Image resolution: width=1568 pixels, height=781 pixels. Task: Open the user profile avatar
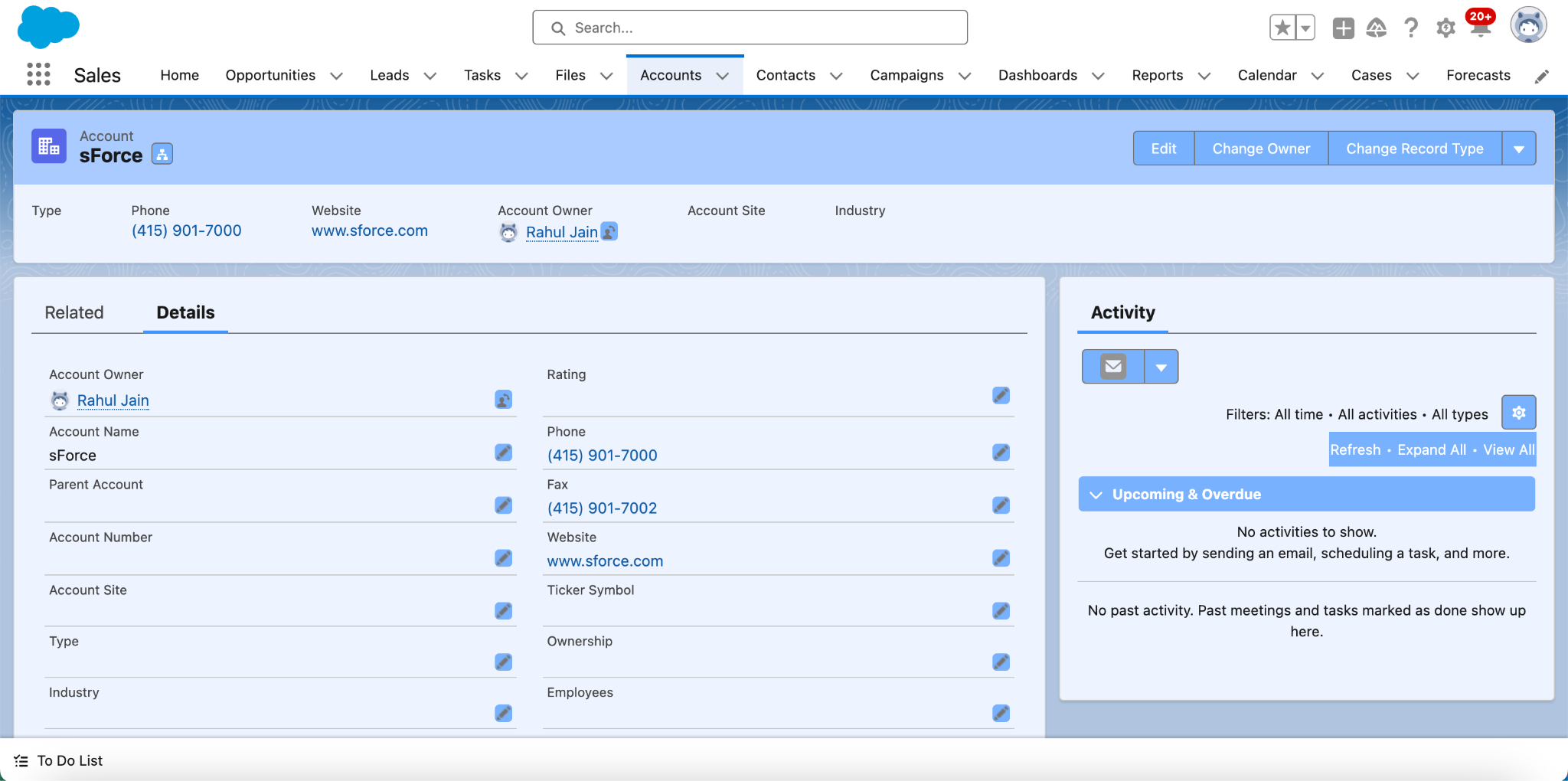[x=1528, y=25]
